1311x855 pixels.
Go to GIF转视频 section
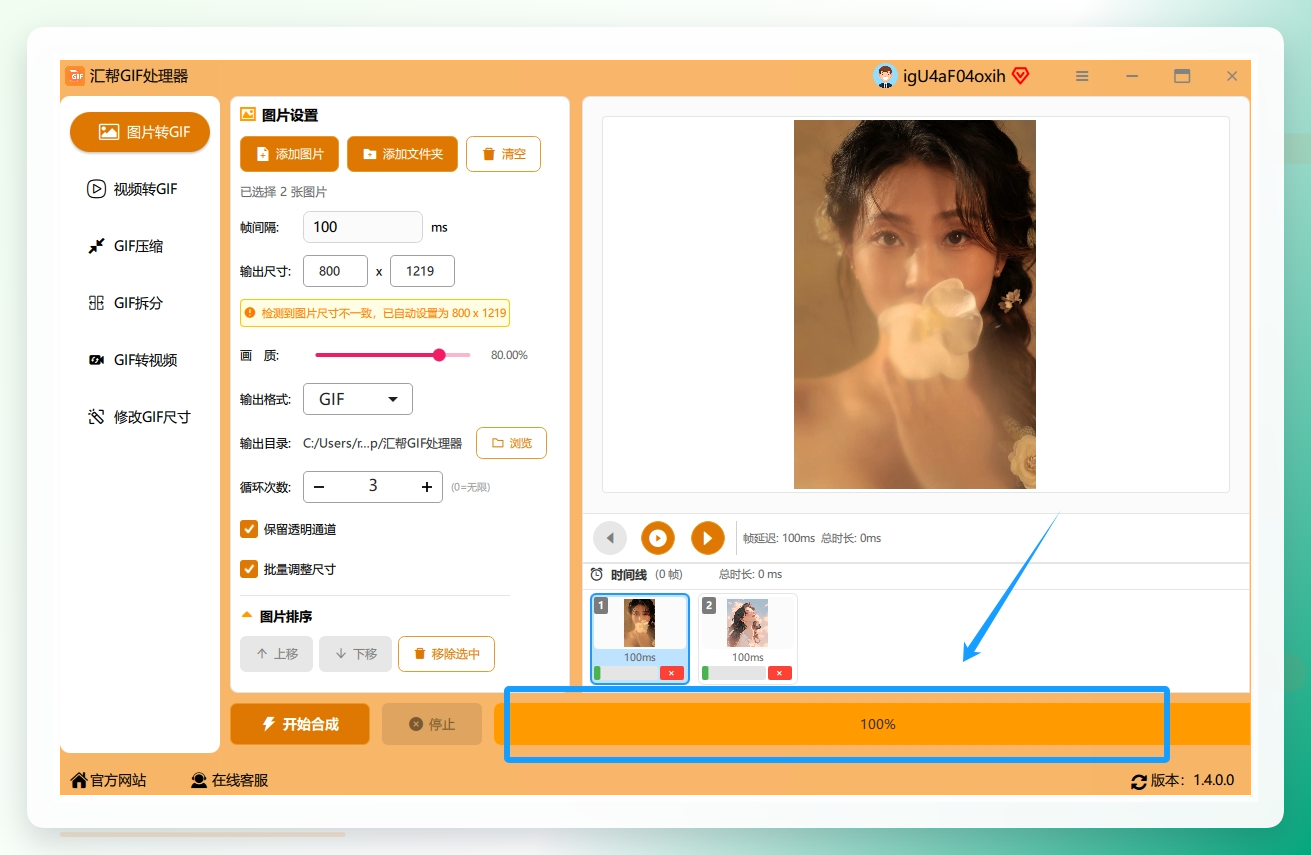point(140,360)
